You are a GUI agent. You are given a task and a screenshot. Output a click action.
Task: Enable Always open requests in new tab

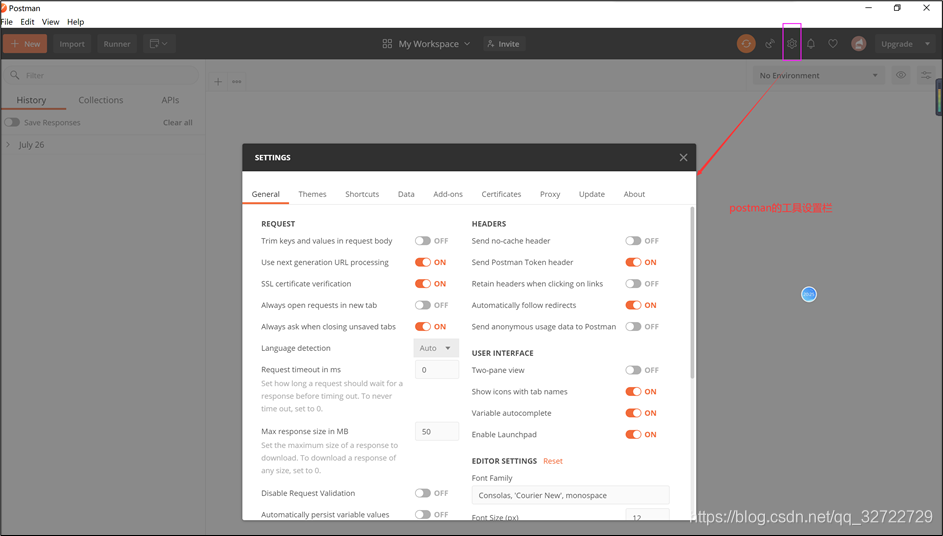tap(423, 305)
